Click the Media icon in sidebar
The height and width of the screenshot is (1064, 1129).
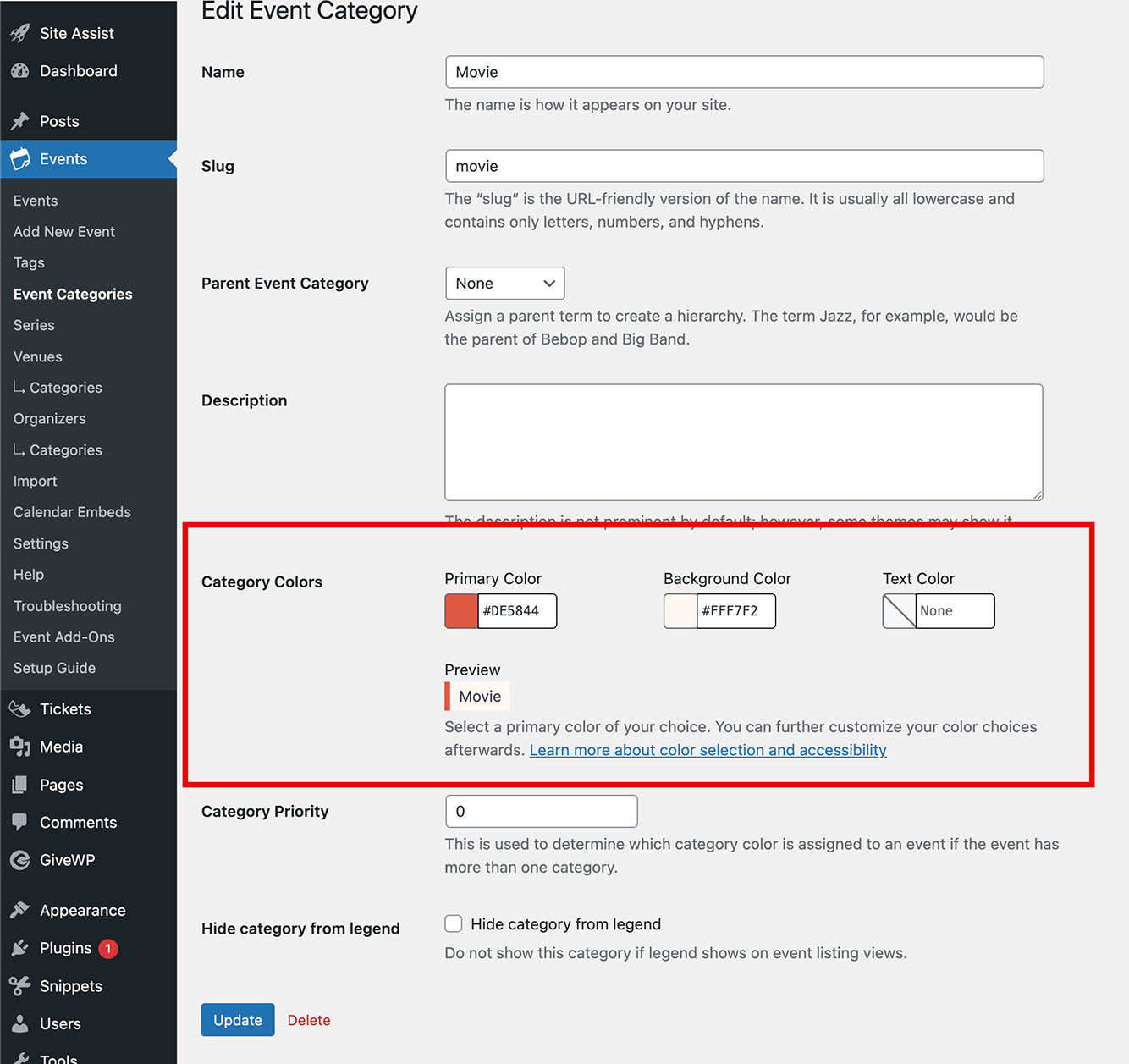(x=20, y=747)
